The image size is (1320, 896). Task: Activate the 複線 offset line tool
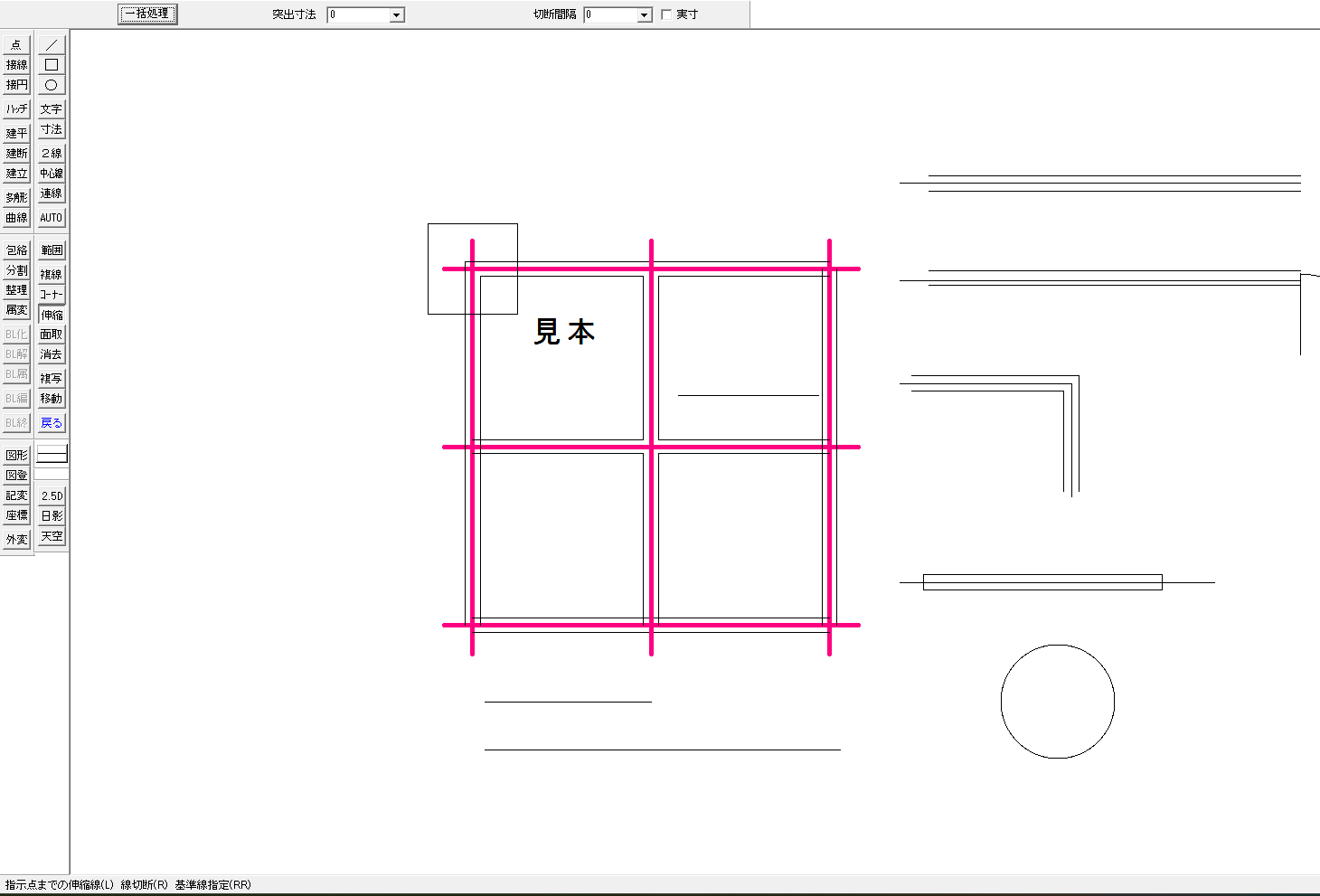(x=52, y=274)
